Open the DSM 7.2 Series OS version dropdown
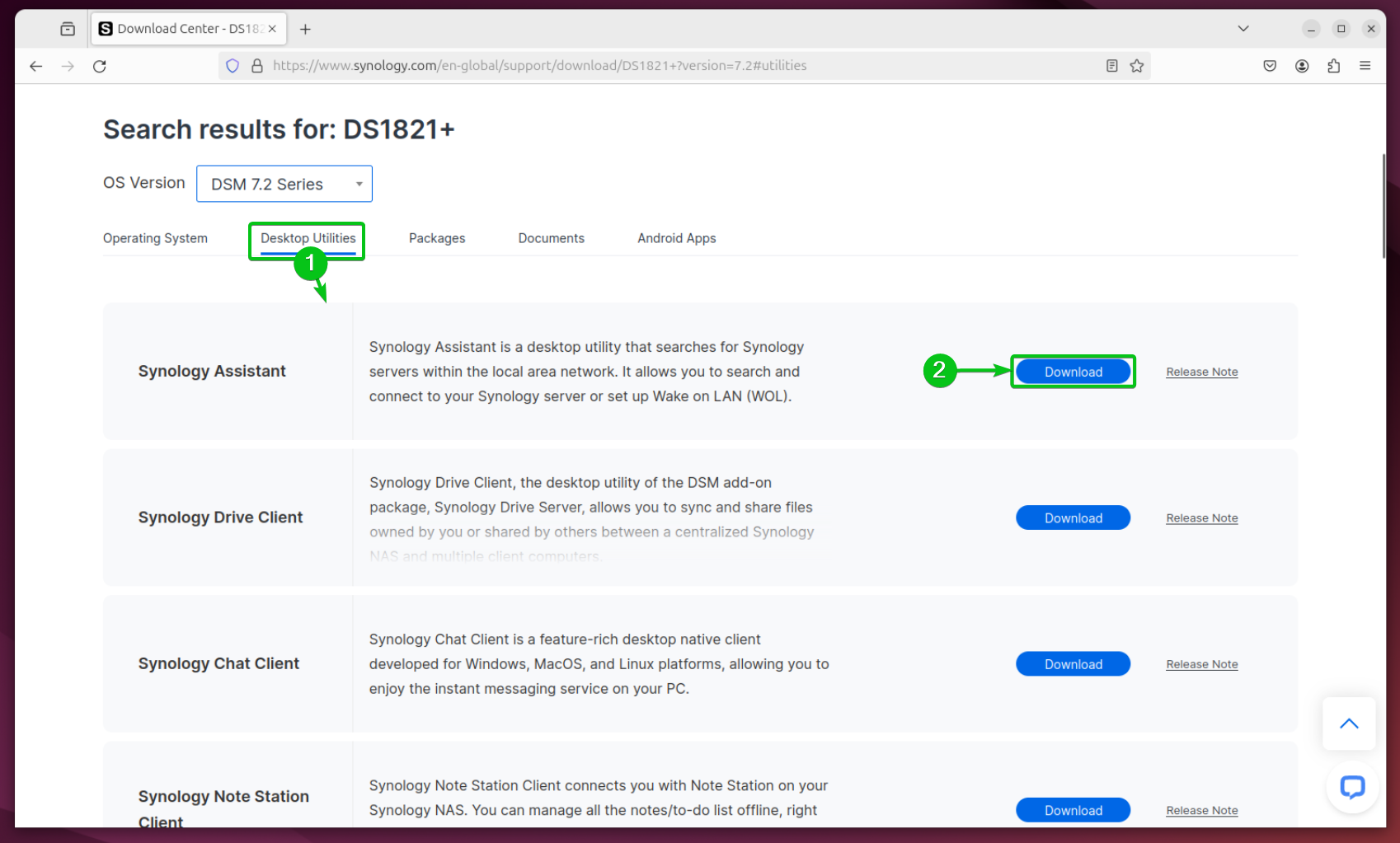The width and height of the screenshot is (1400, 843). pos(284,184)
